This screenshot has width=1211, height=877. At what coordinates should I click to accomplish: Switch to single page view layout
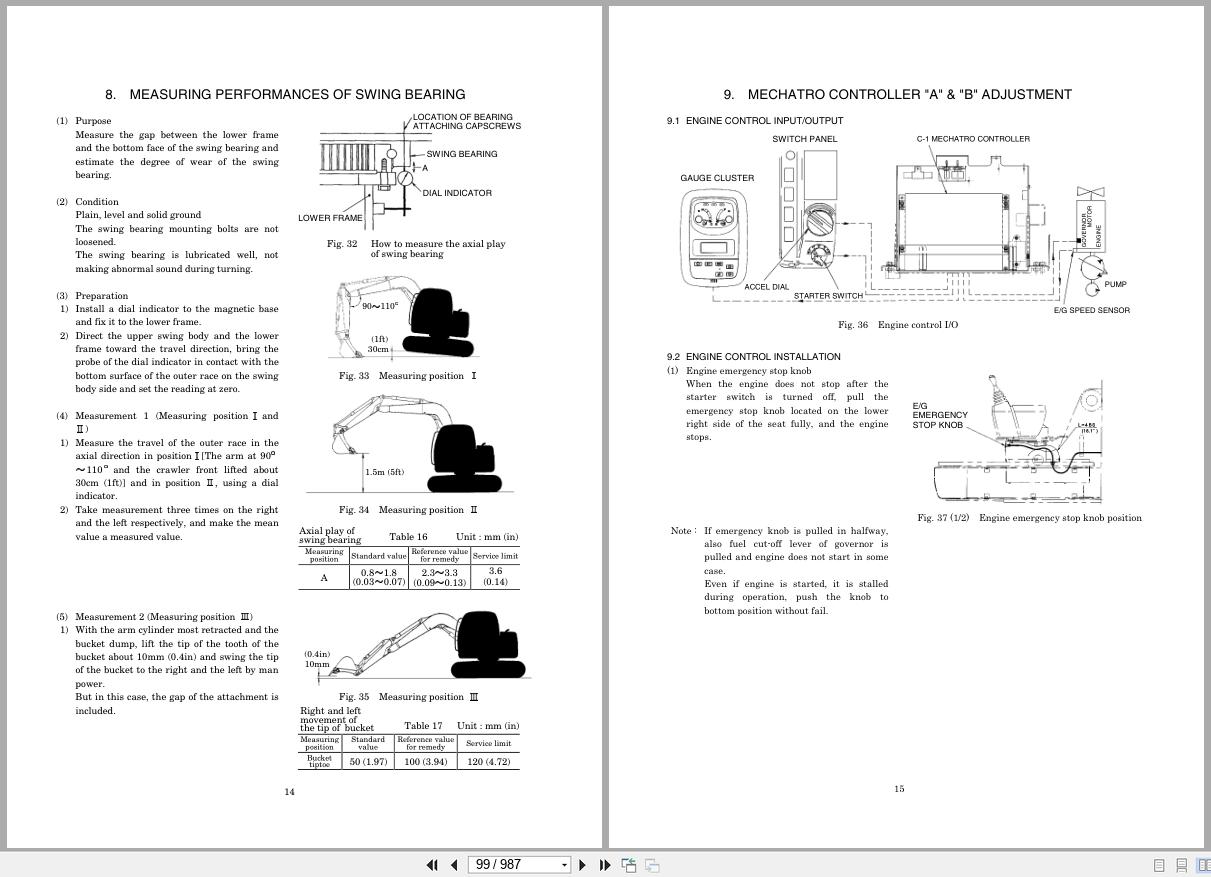pyautogui.click(x=1159, y=865)
